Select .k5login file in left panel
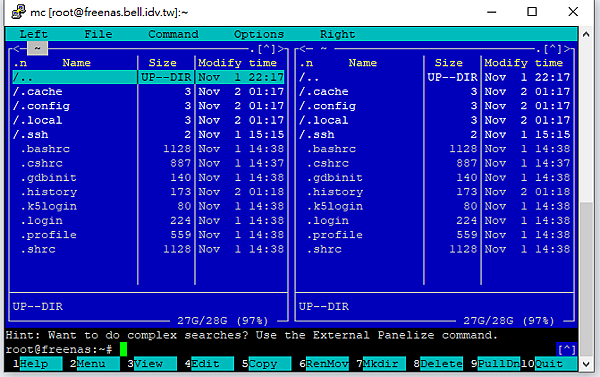This screenshot has width=600, height=377. click(148, 206)
